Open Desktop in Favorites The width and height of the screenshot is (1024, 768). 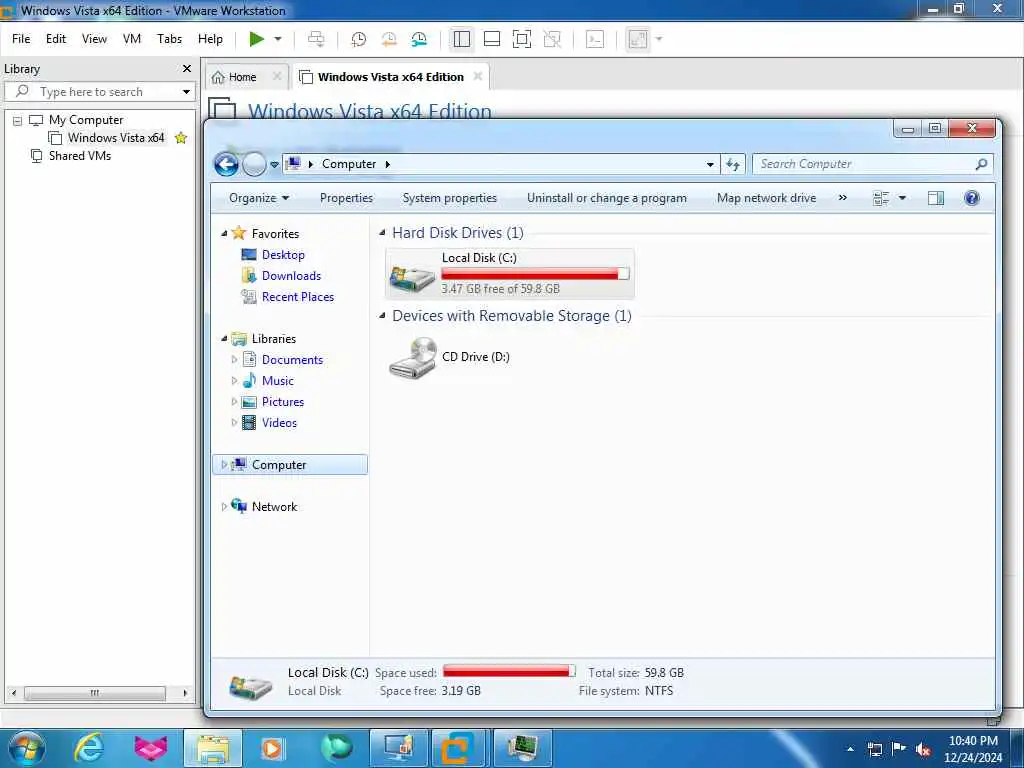click(x=283, y=255)
